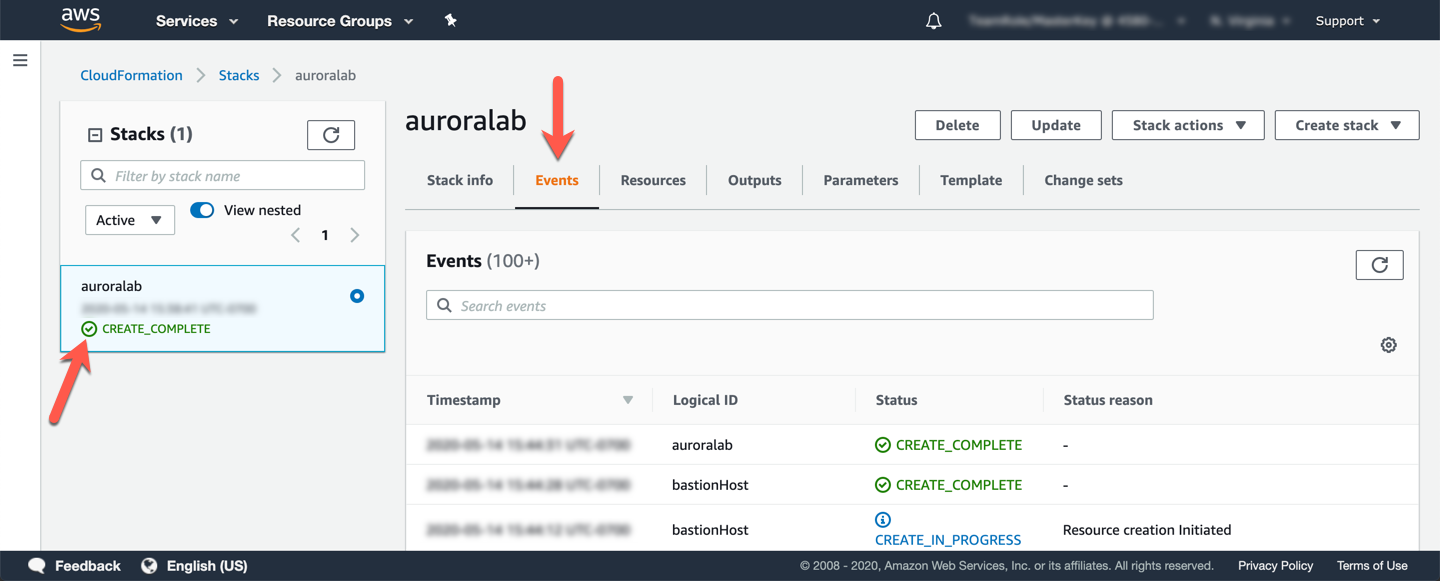
Task: Open the account name menu
Action: 1077,21
